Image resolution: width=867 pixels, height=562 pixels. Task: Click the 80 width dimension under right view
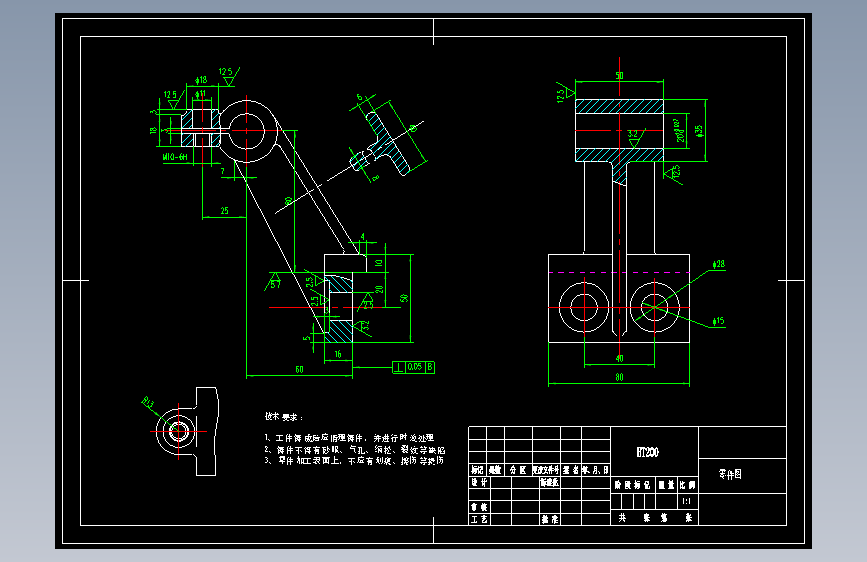tap(619, 377)
